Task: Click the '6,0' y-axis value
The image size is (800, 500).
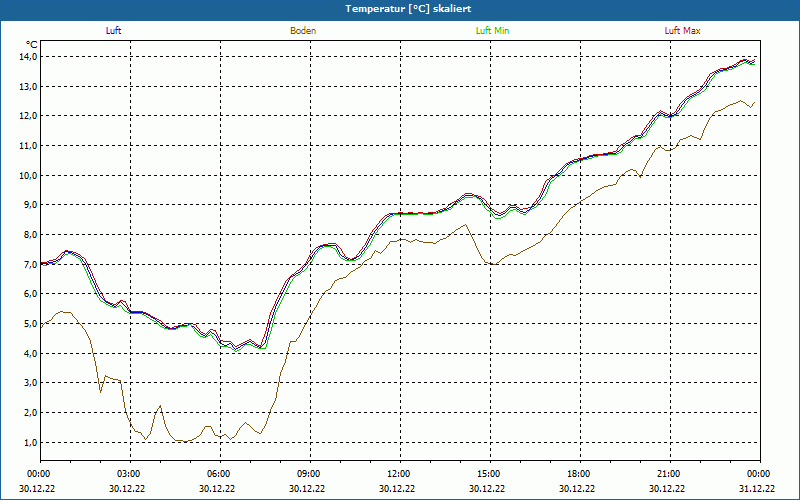Action: click(x=31, y=294)
